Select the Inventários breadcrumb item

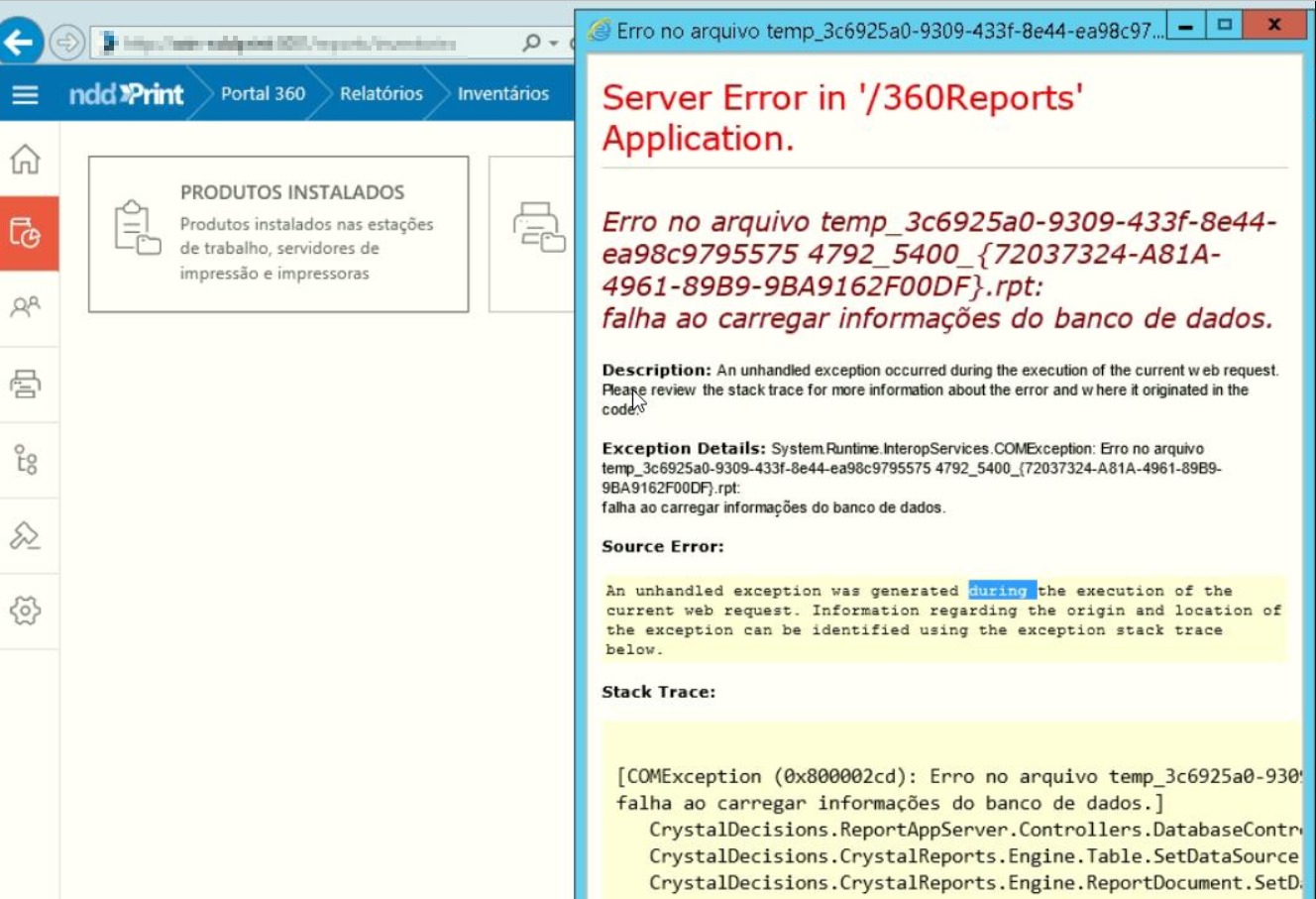pyautogui.click(x=501, y=95)
